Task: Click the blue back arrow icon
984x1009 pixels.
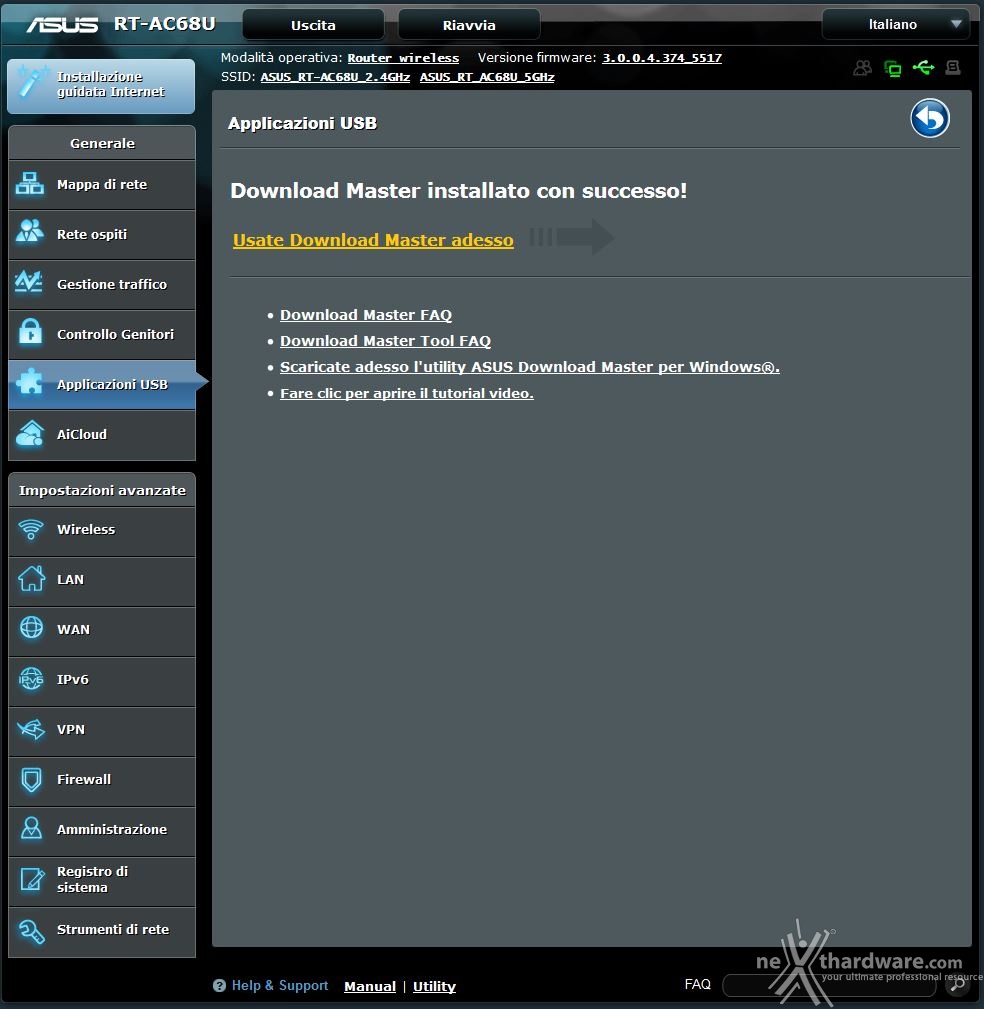Action: point(929,118)
